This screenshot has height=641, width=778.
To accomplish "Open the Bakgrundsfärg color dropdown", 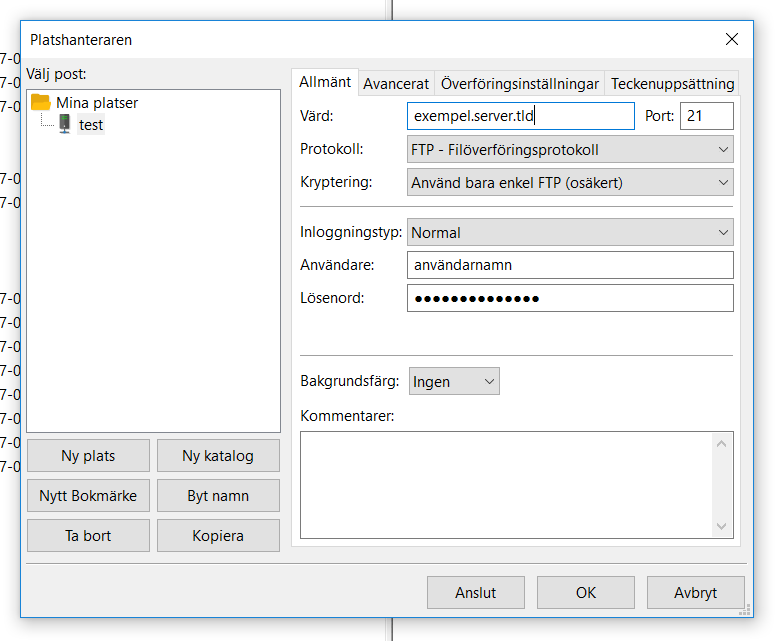I will click(x=454, y=381).
